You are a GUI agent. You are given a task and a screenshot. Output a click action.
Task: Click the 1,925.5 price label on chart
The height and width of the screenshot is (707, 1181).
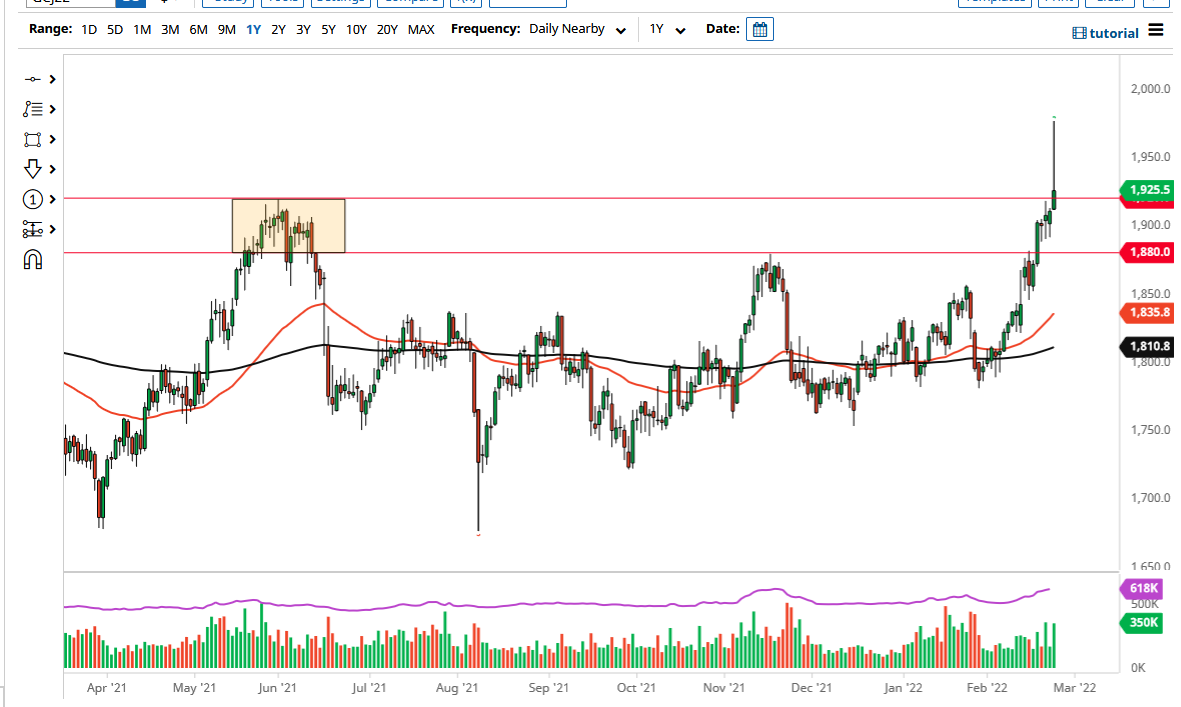tap(1148, 190)
